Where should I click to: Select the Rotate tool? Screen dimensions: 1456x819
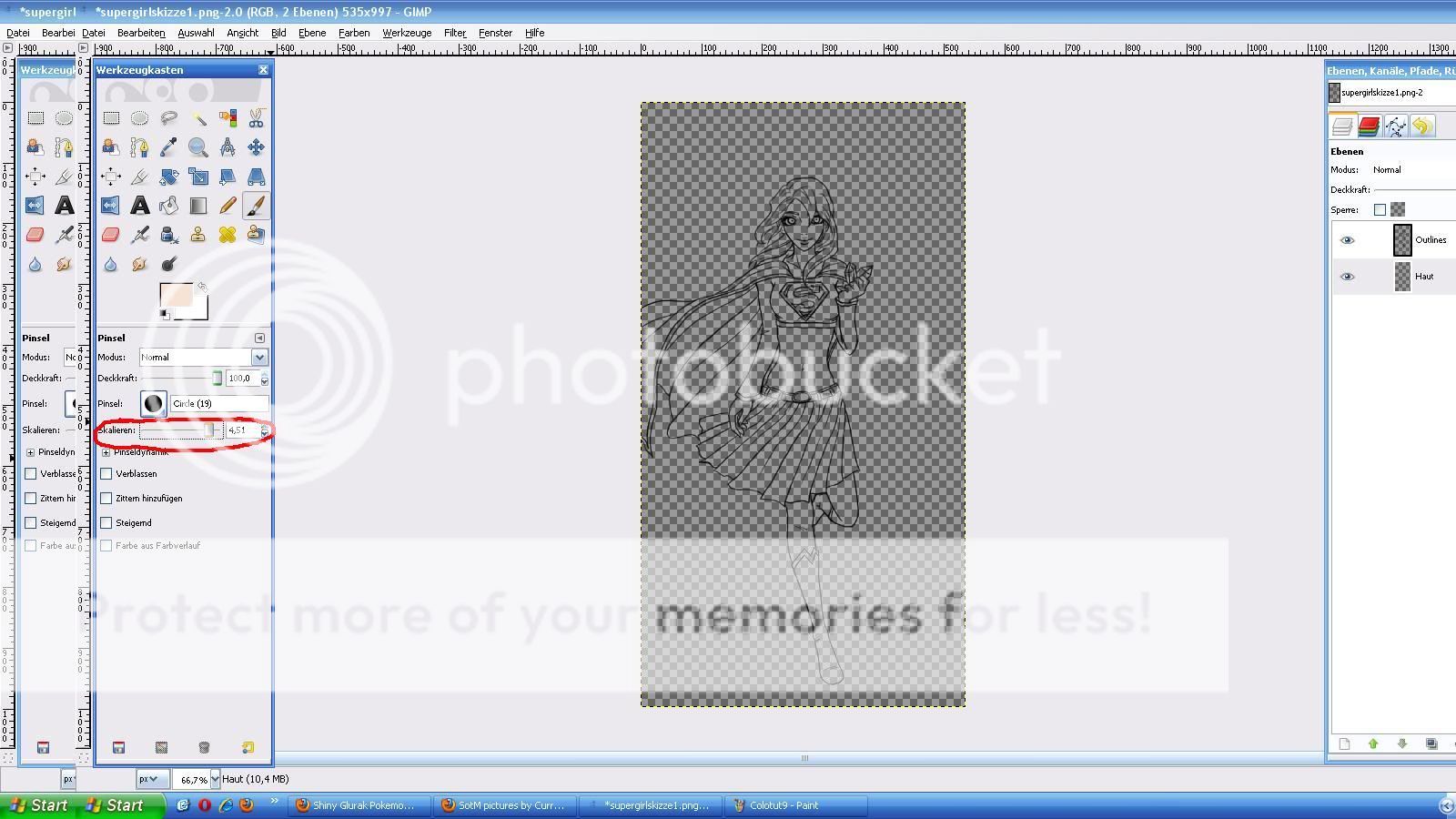[x=169, y=177]
